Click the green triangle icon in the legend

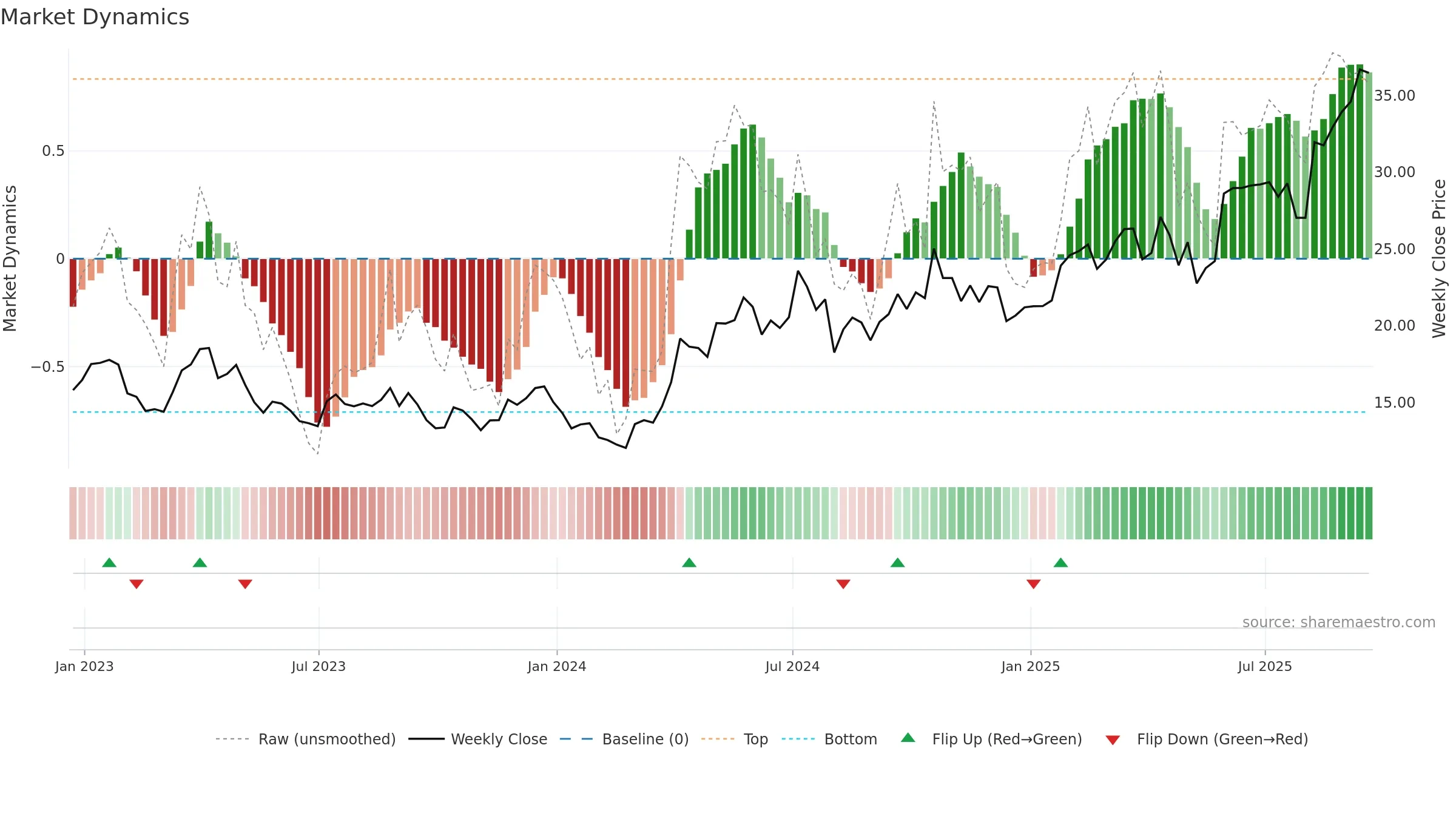point(908,738)
